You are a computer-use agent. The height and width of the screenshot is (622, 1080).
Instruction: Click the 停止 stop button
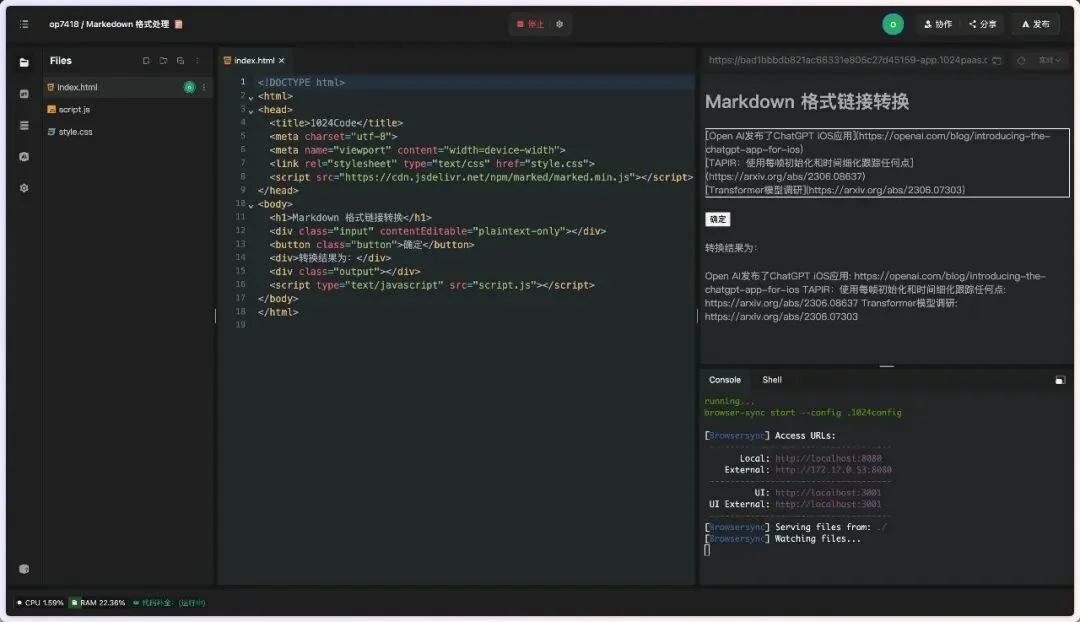(x=530, y=24)
